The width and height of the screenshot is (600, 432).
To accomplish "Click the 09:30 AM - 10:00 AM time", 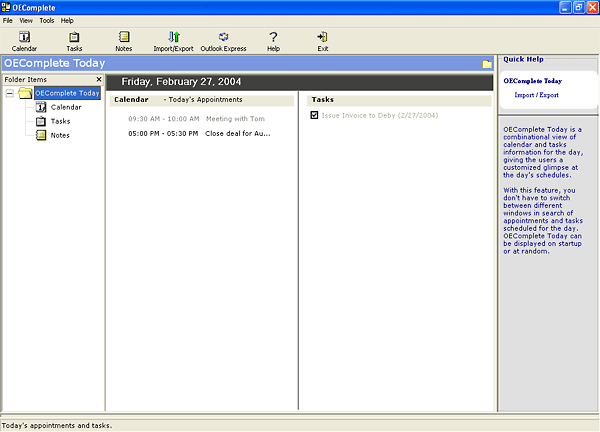I will click(x=164, y=119).
